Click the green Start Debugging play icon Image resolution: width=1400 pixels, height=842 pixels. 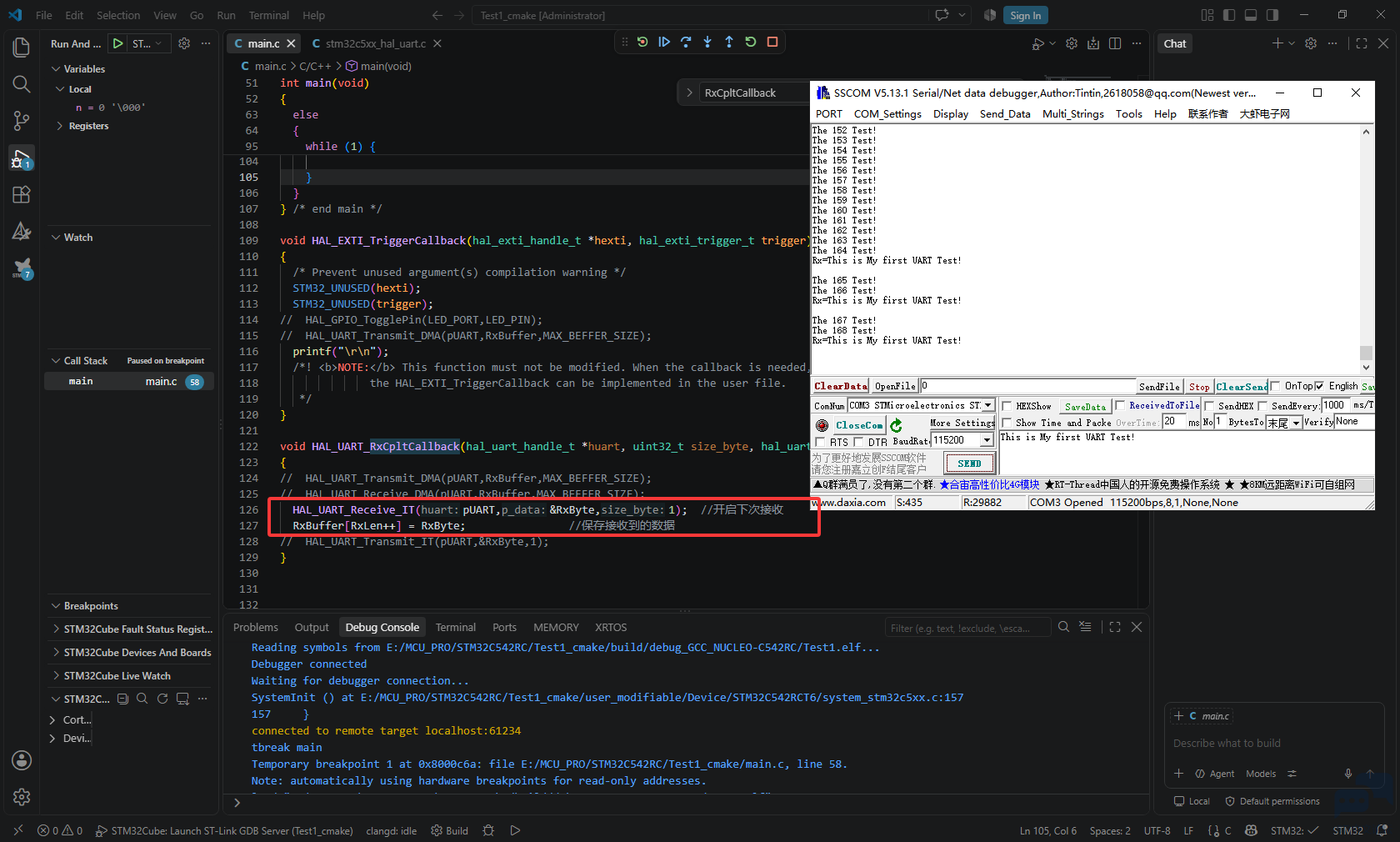pyautogui.click(x=118, y=43)
